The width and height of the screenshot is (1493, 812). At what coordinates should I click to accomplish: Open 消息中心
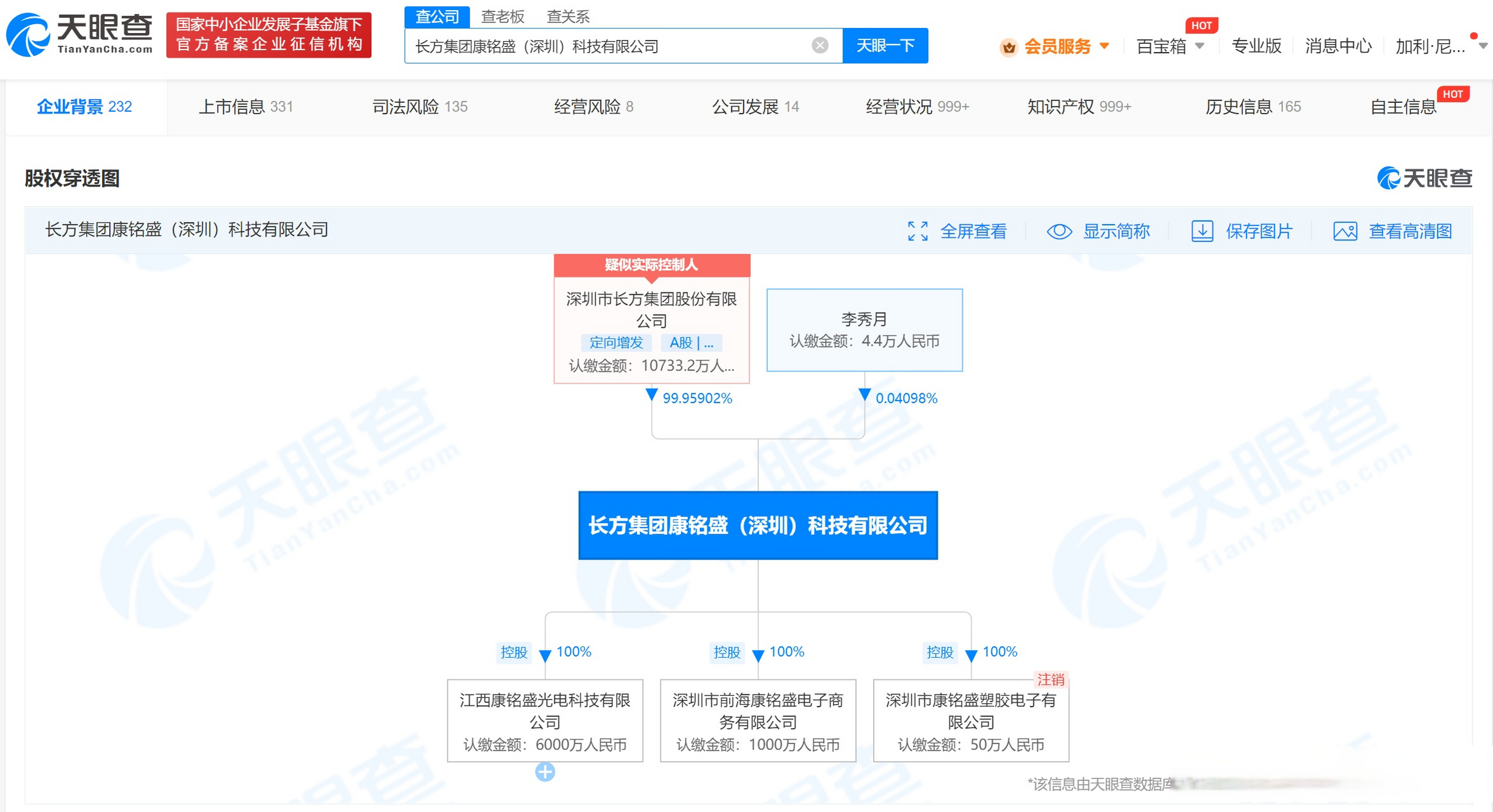[x=1338, y=46]
